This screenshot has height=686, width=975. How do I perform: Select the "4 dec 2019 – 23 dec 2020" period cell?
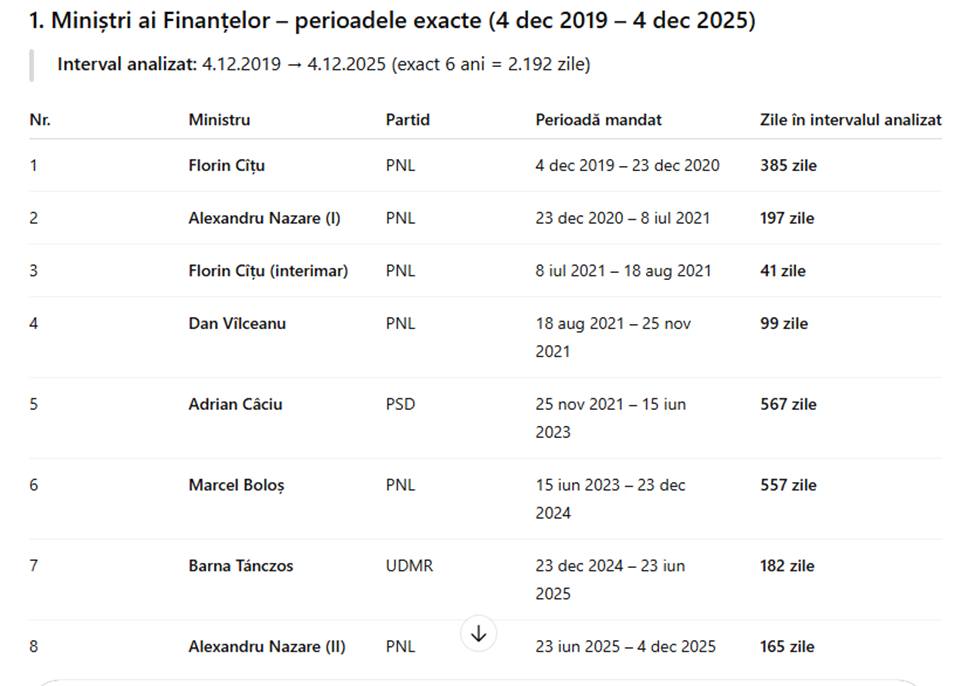(x=627, y=166)
